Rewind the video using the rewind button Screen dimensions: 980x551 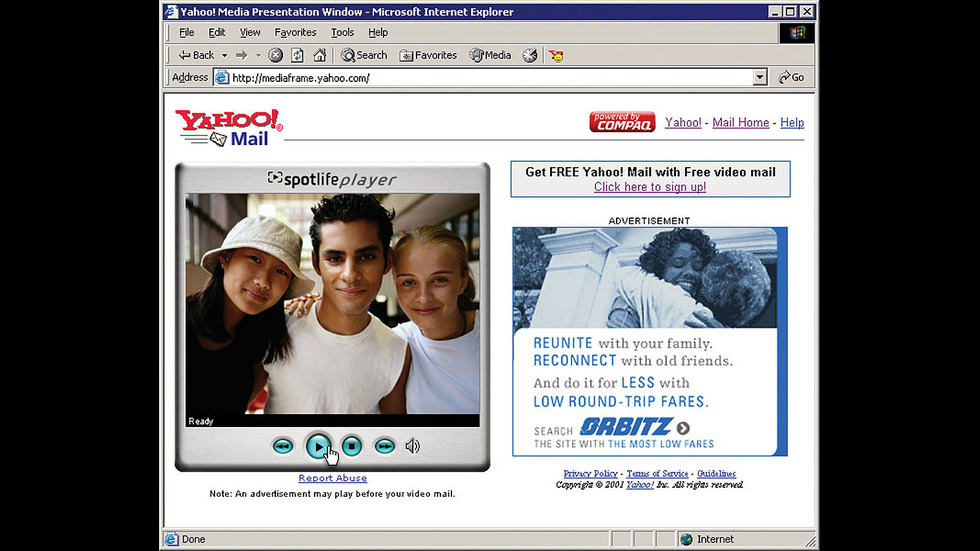[283, 446]
